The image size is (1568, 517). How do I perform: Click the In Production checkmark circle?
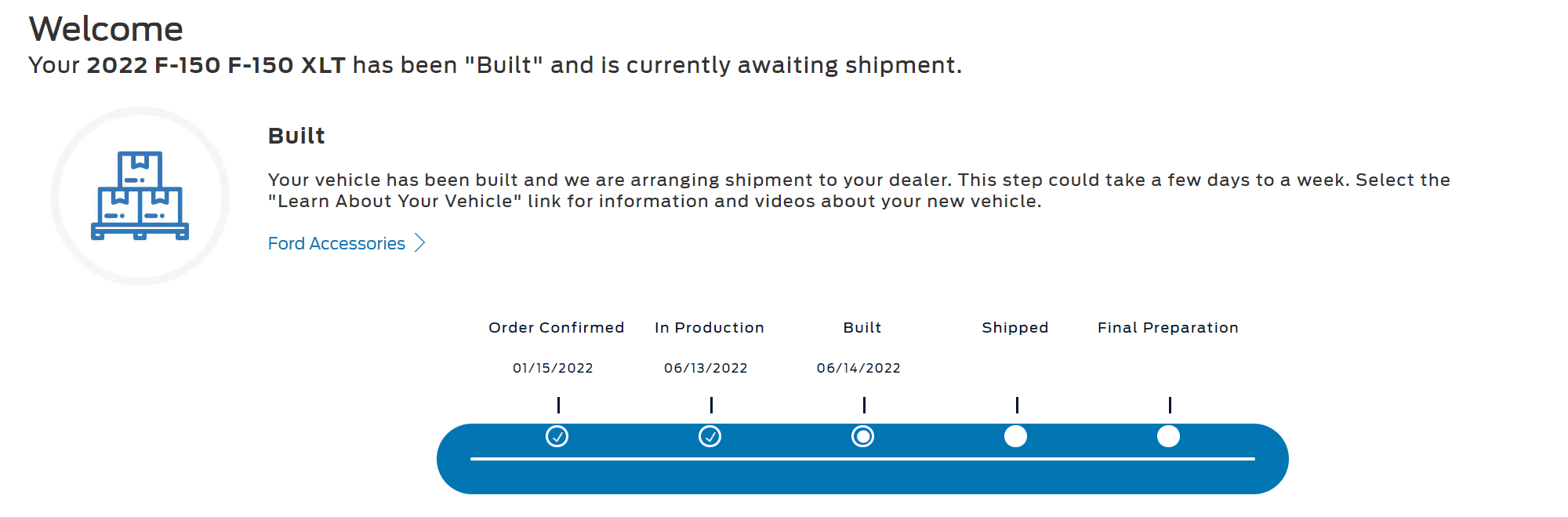coord(710,436)
